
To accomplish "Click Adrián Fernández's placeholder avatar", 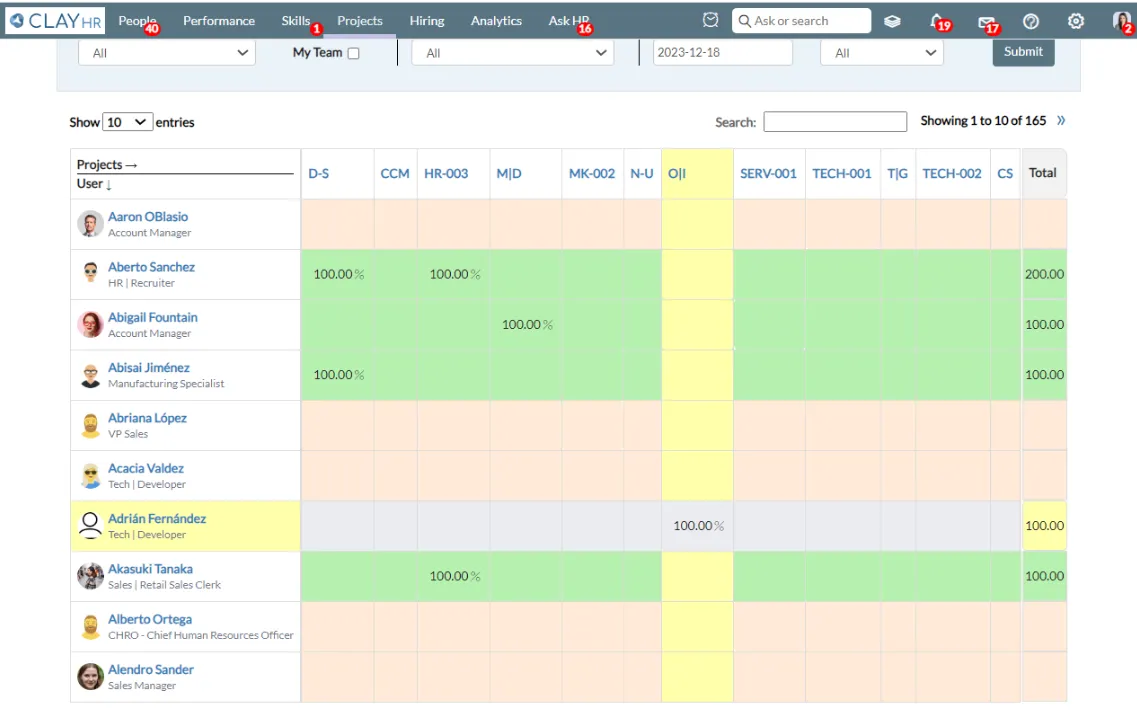I will click(x=91, y=526).
